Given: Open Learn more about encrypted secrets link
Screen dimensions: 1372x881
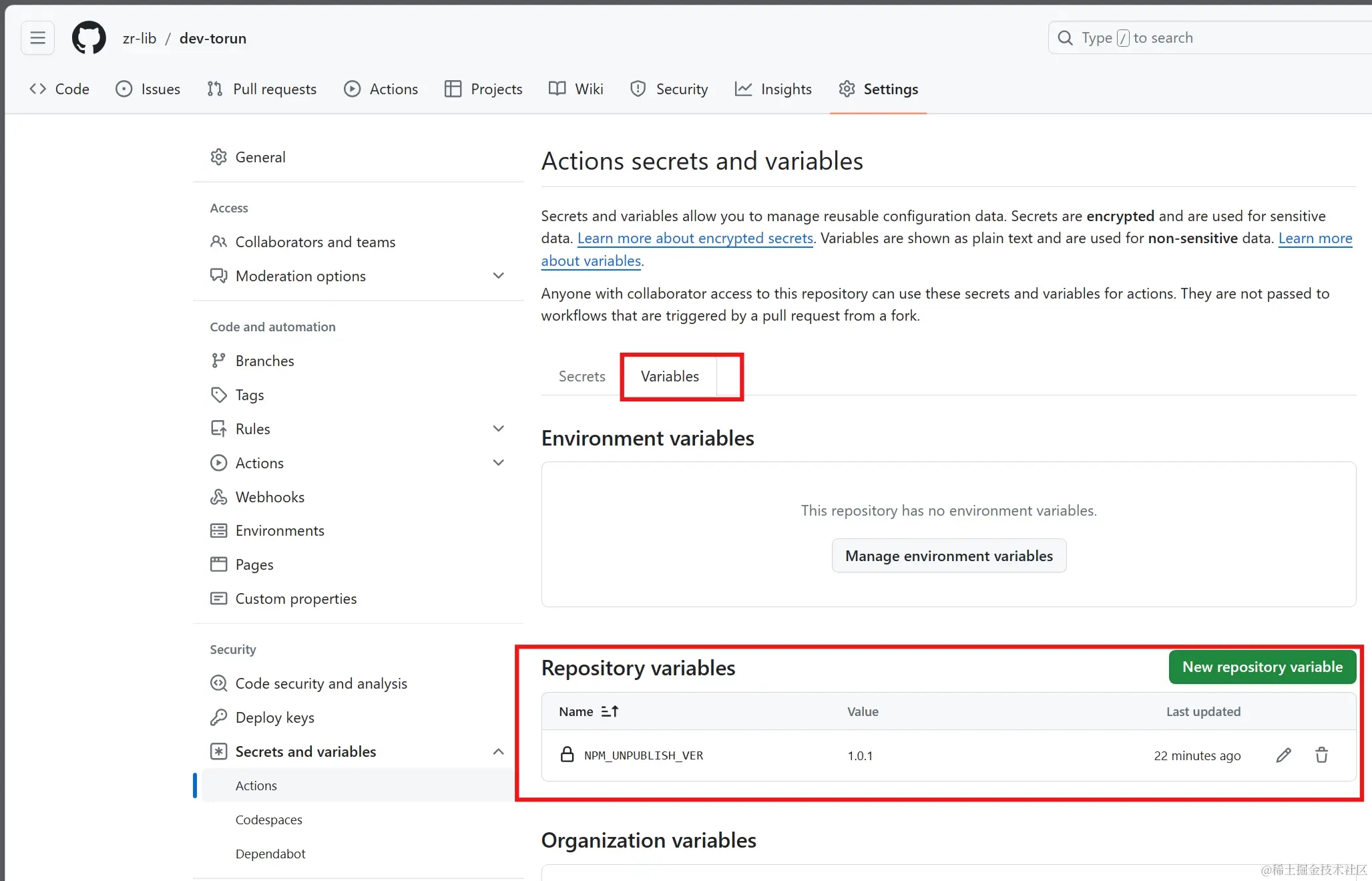Looking at the screenshot, I should (x=695, y=238).
